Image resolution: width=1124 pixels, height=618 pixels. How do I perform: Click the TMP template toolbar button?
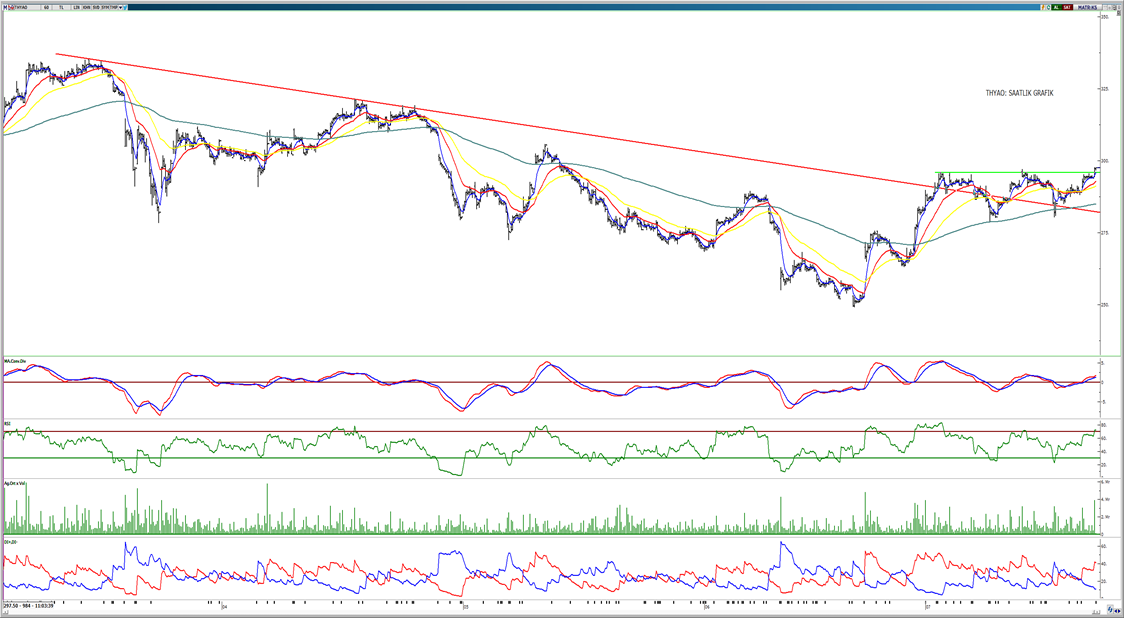point(113,7)
